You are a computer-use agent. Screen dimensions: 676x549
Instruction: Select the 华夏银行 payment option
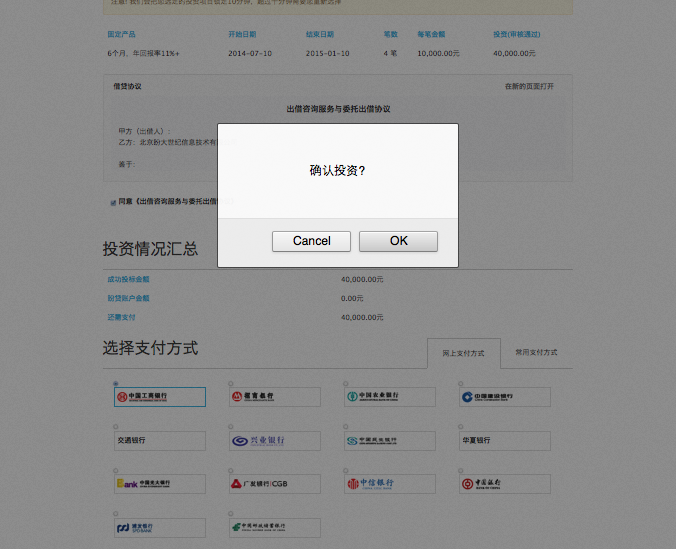[505, 441]
